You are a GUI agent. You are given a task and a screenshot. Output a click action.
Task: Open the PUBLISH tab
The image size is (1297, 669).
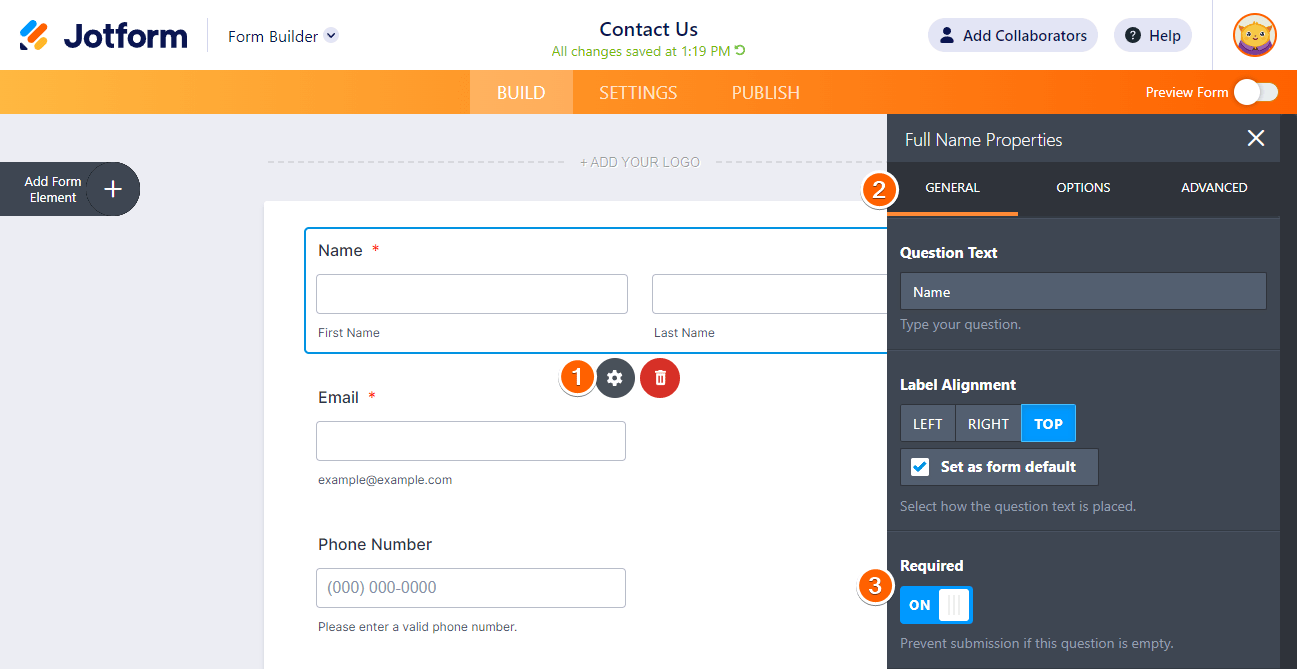tap(765, 93)
